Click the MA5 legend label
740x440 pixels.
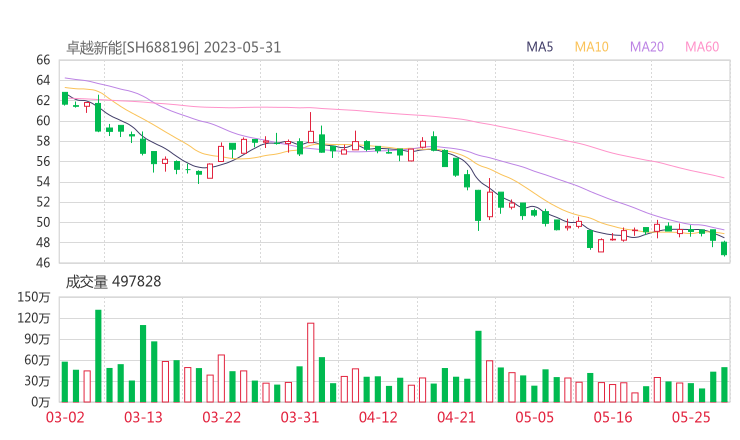tap(539, 47)
